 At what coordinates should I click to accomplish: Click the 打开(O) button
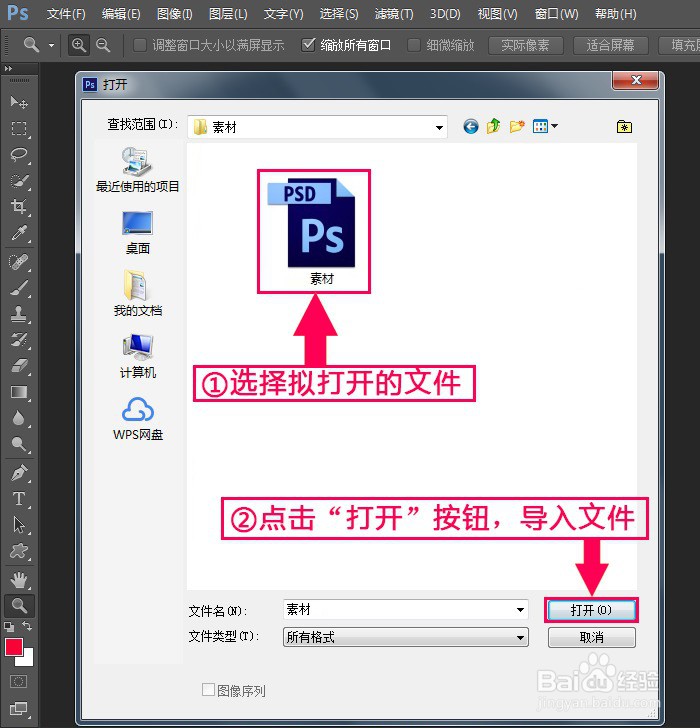(591, 610)
